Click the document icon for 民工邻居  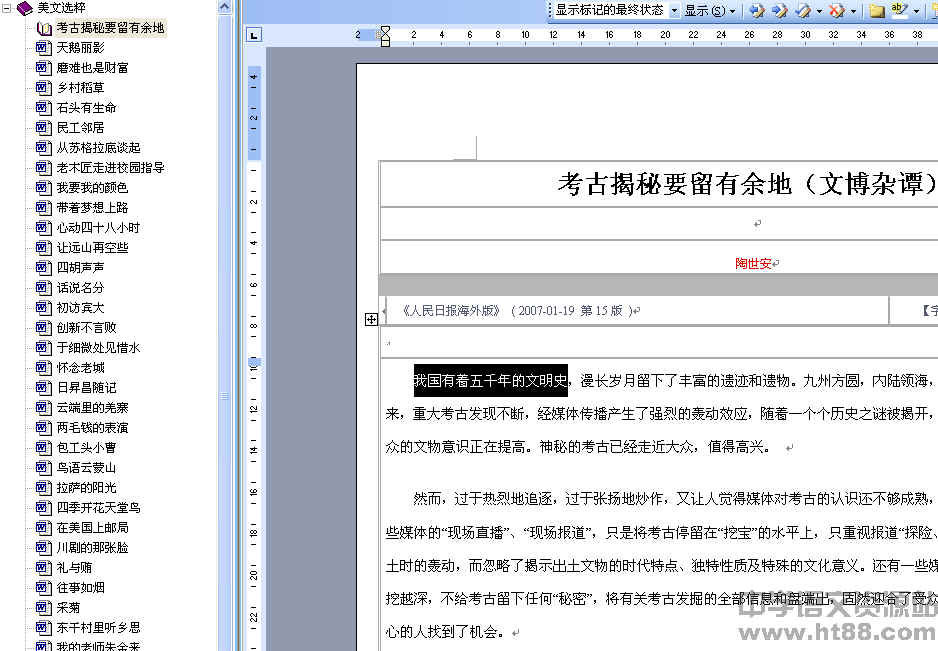click(x=44, y=127)
